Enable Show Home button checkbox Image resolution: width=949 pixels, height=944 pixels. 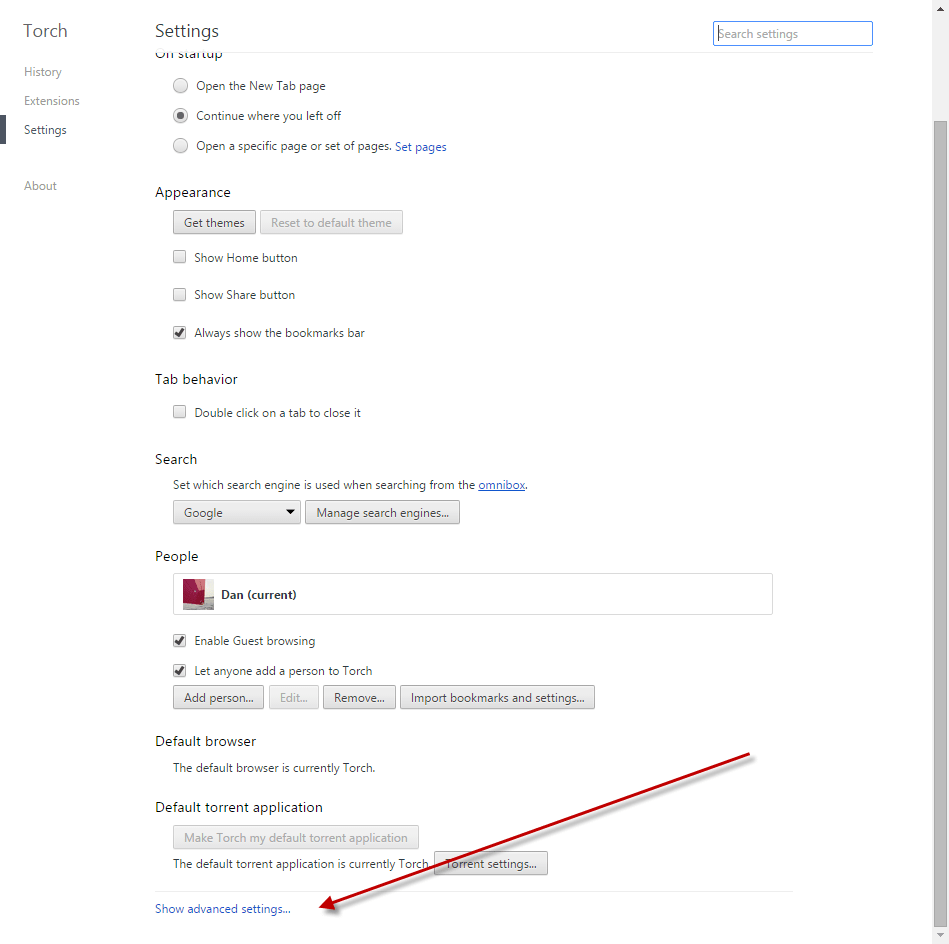179,257
